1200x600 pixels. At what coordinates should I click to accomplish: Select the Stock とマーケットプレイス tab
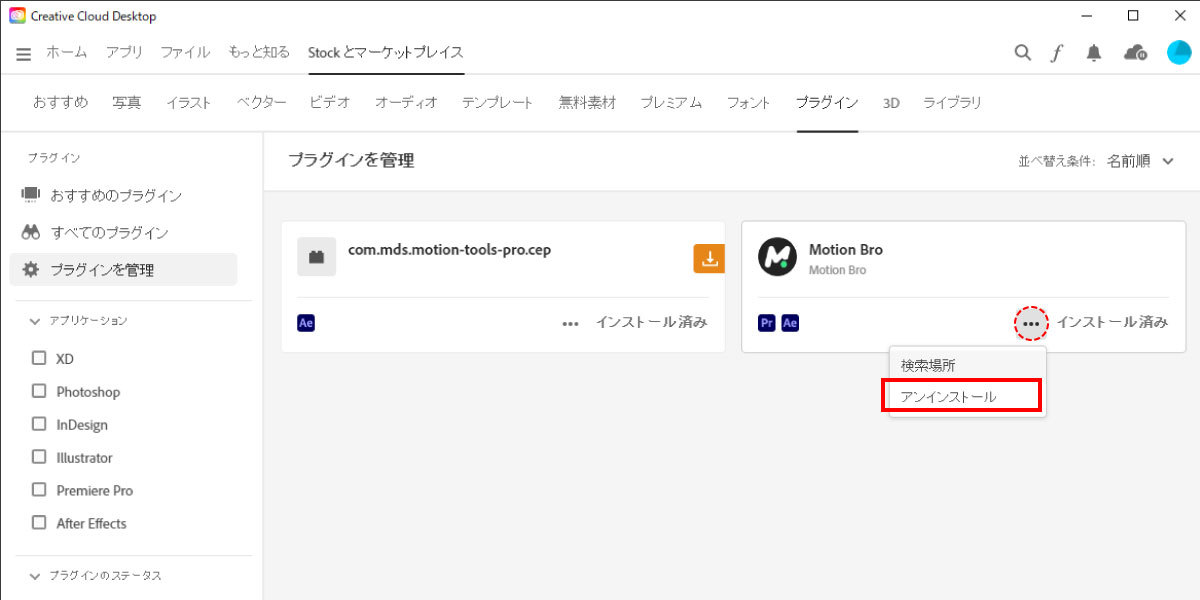point(386,52)
